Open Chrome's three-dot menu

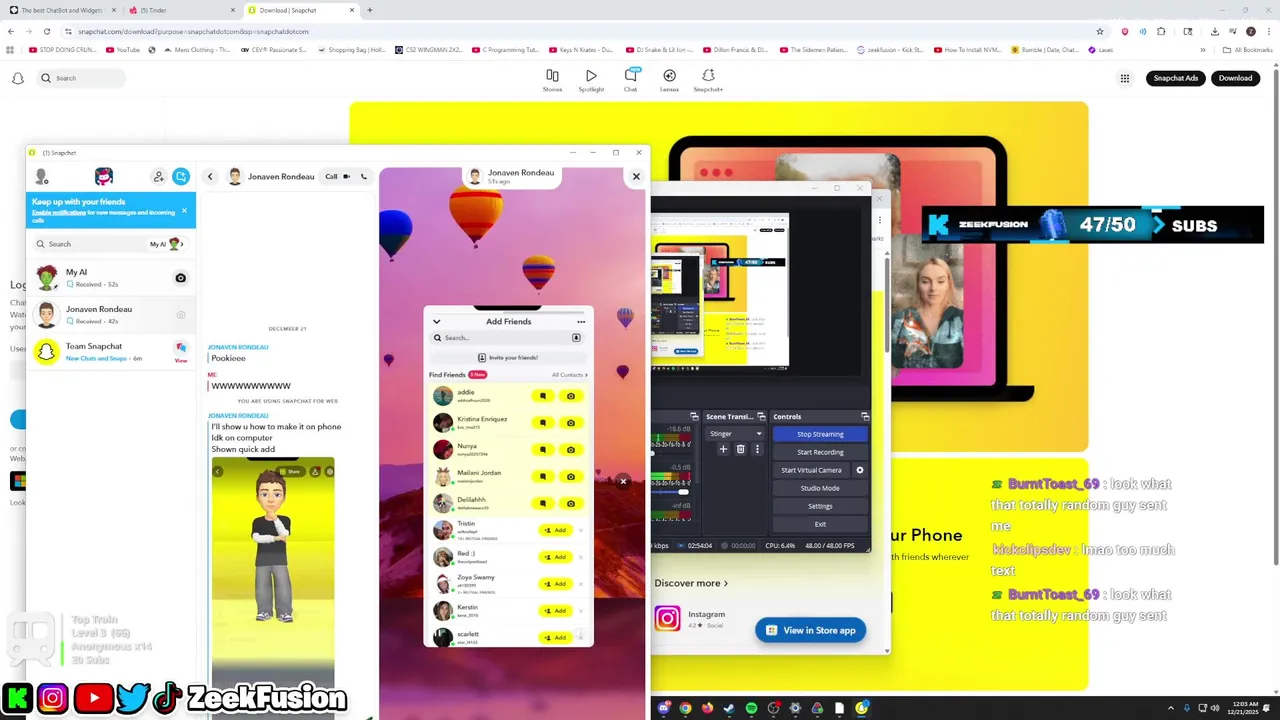pyautogui.click(x=1267, y=31)
